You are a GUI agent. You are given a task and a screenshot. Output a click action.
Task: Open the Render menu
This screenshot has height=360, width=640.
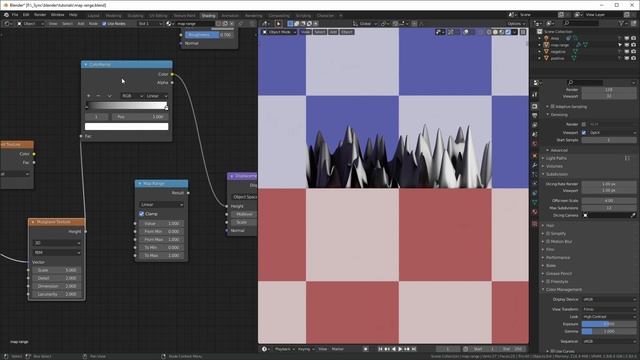40,15
